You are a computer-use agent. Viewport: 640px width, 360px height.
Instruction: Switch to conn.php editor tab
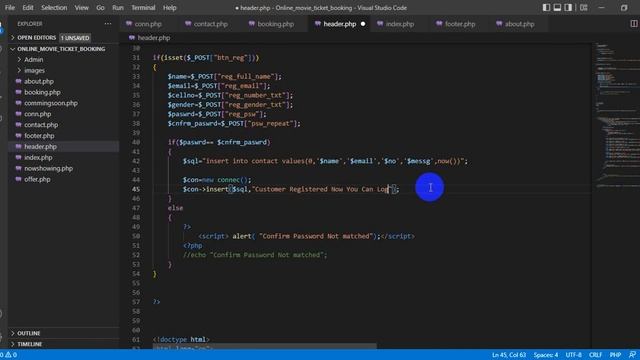(x=148, y=24)
